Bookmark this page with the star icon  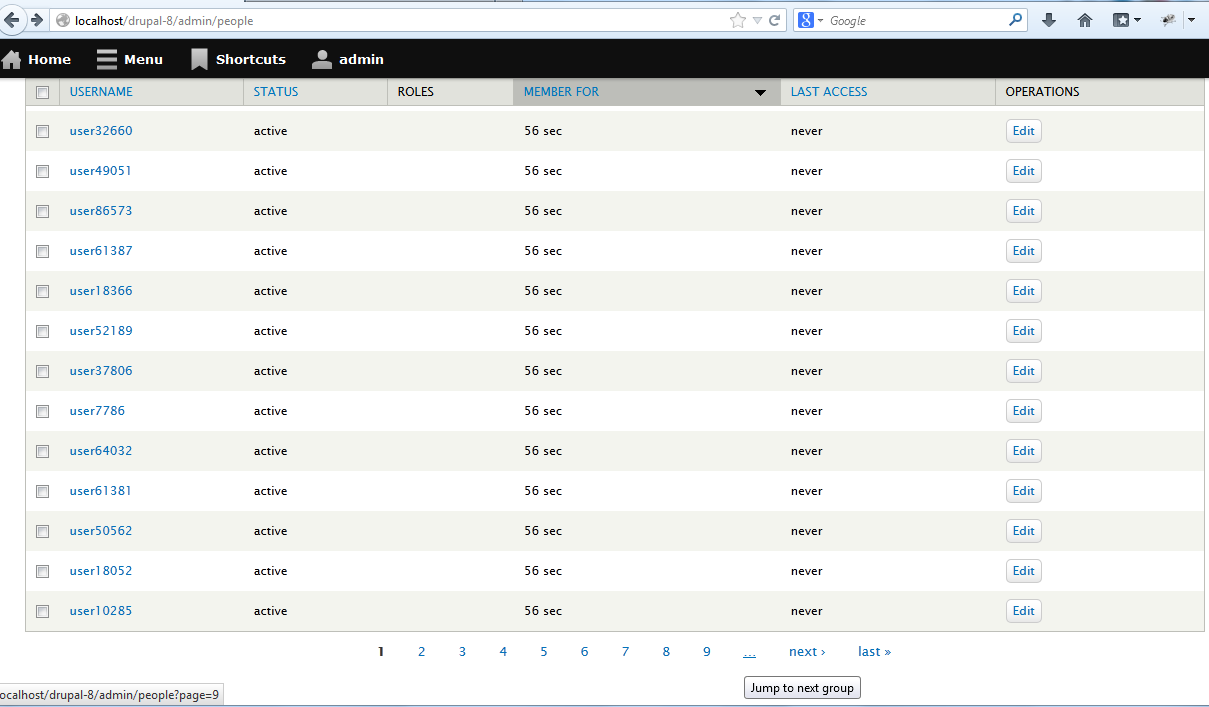738,20
